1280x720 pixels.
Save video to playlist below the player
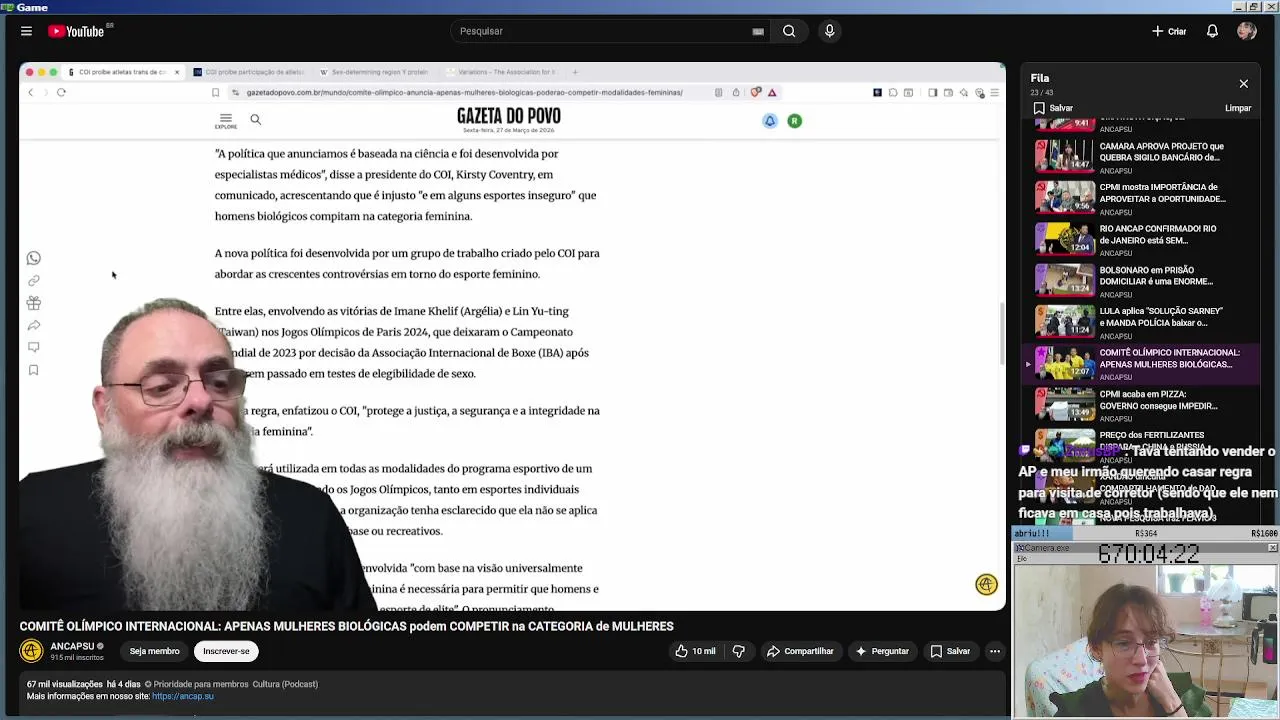pyautogui.click(x=950, y=651)
